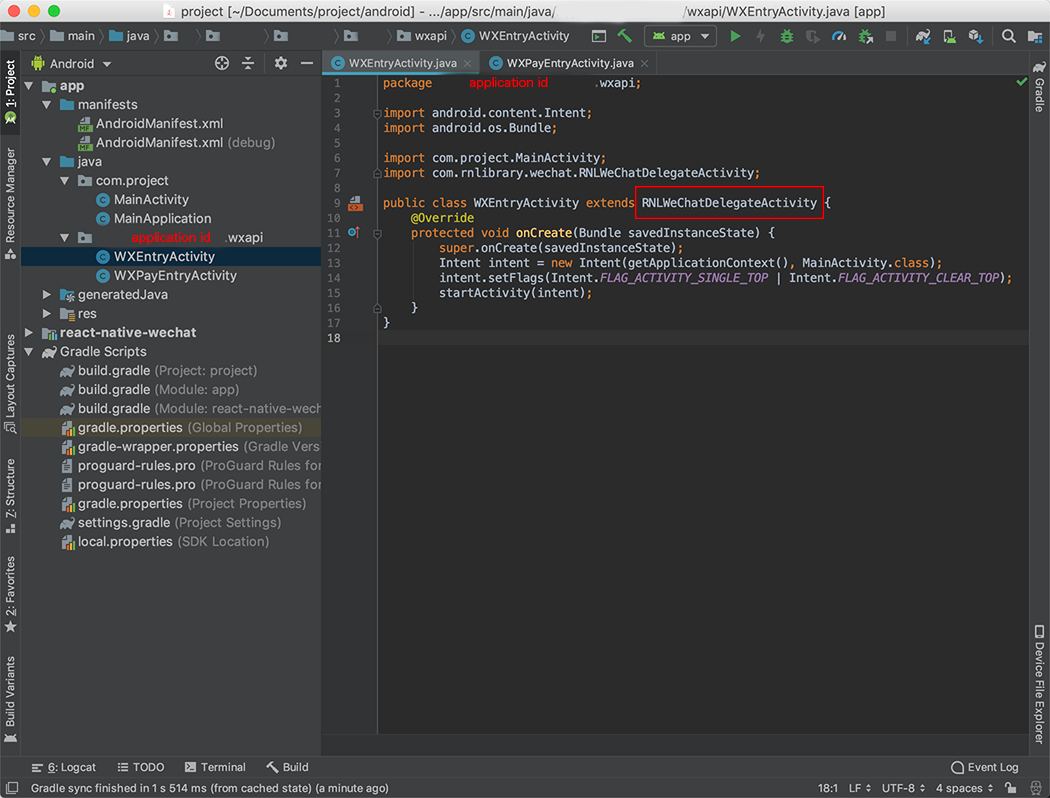Screen dimensions: 1050x798
Task: Open the Android profiler gauge icon
Action: pos(839,36)
